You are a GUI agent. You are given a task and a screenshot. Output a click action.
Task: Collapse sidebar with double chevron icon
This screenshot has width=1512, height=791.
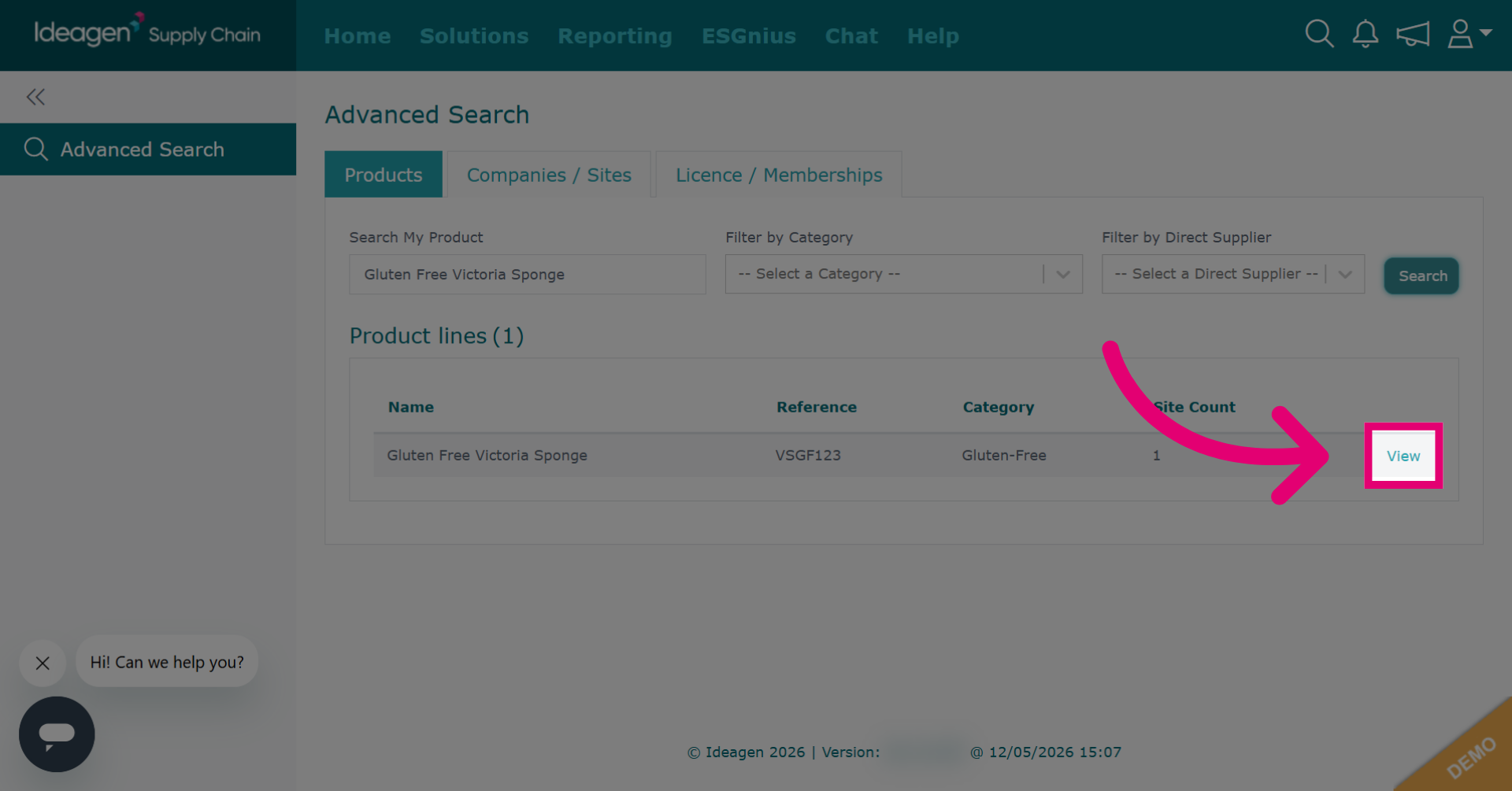pos(35,97)
